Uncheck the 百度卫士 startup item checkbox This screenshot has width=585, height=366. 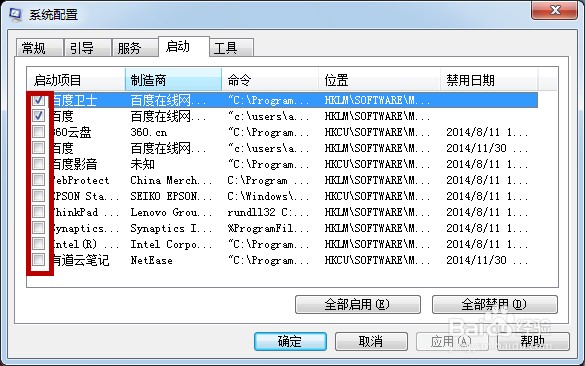point(38,100)
